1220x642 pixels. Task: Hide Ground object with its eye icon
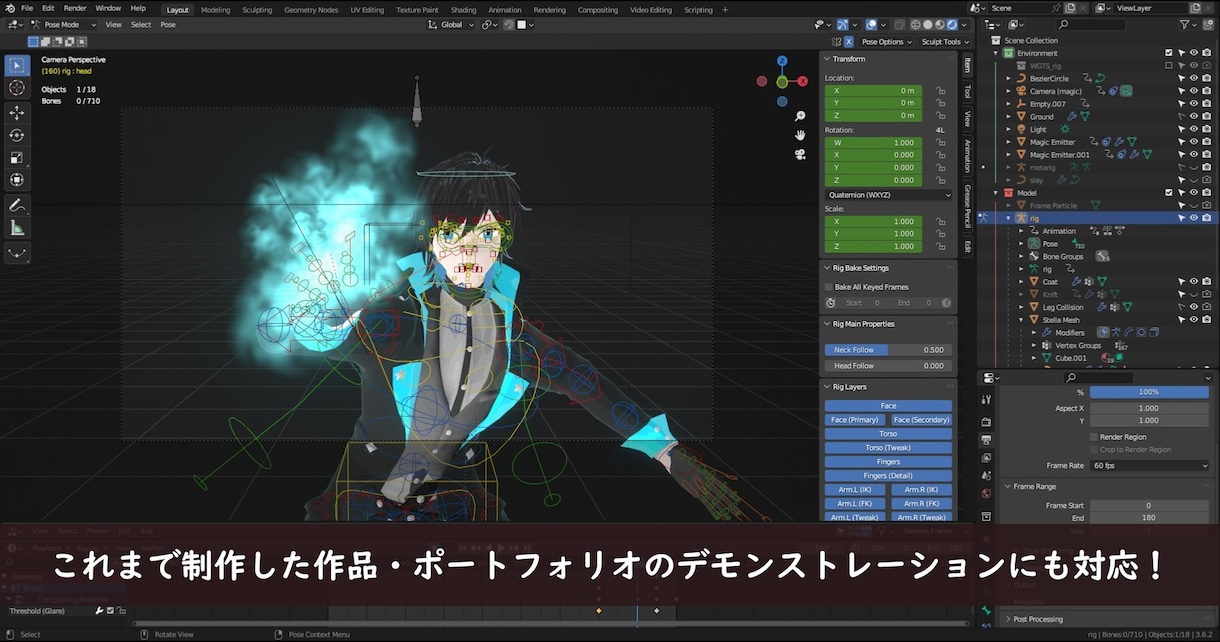click(1193, 117)
